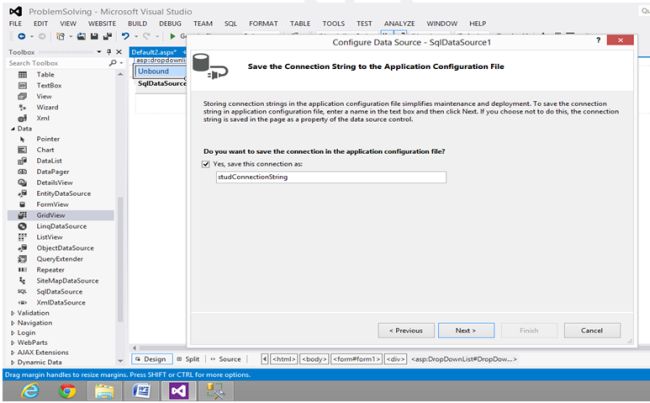This screenshot has height=403, width=650.
Task: Select the GridView control icon in Toolbox
Action: tap(22, 215)
